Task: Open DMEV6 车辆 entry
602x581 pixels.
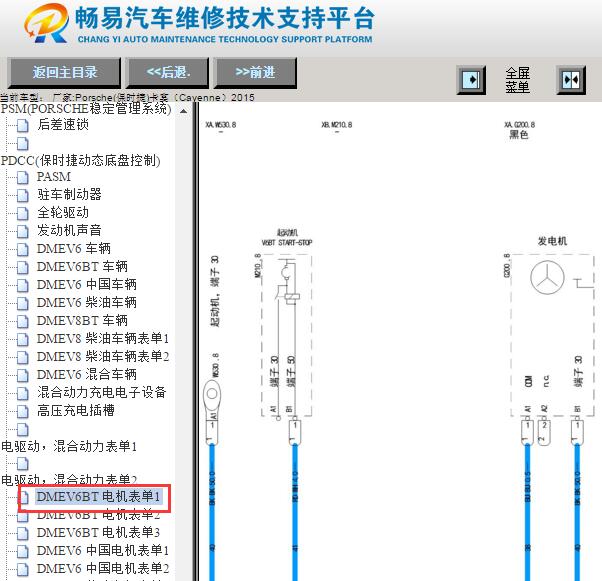Action: (x=74, y=248)
